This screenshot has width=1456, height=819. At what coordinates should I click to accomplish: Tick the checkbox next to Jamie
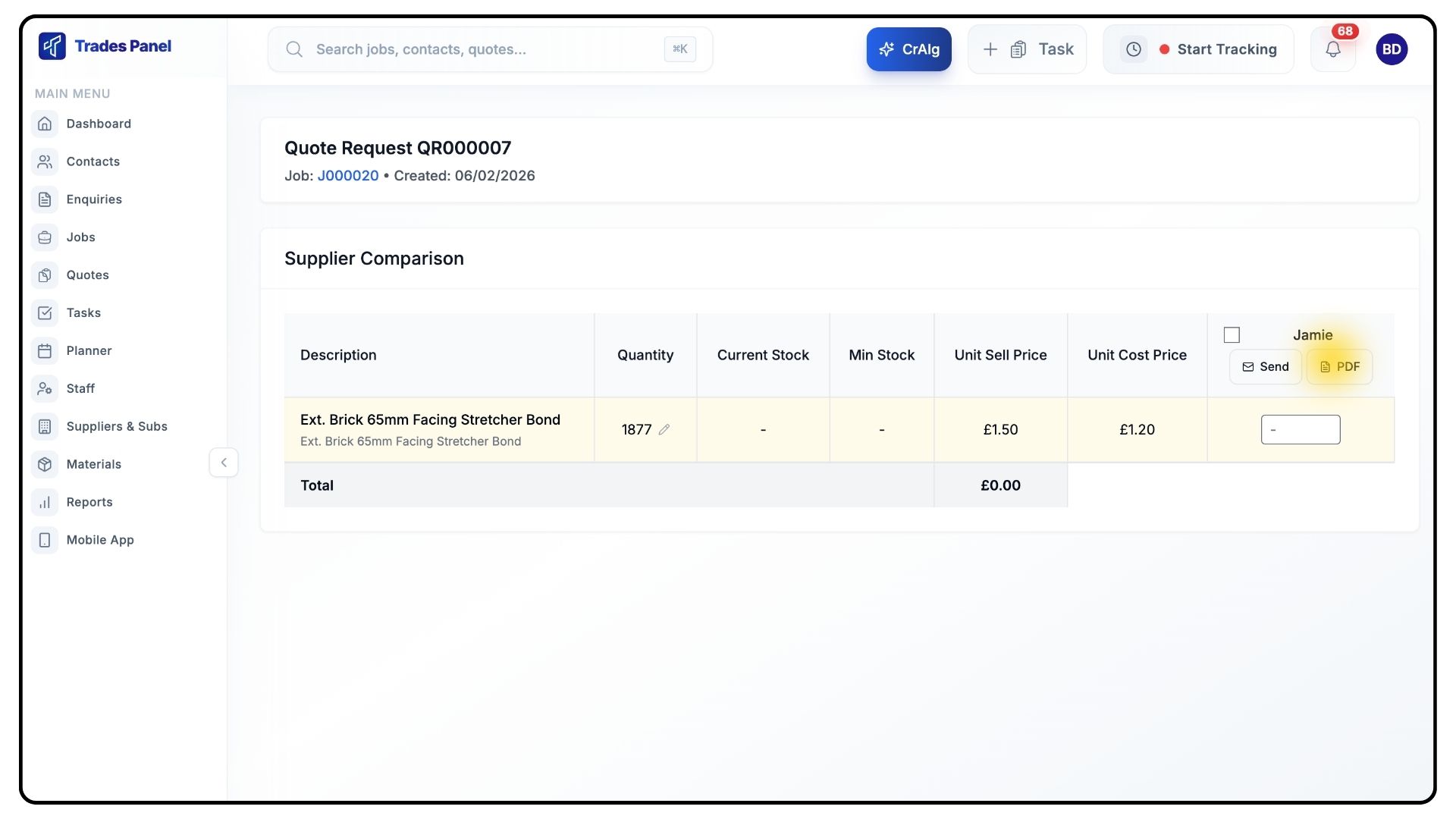tap(1232, 334)
